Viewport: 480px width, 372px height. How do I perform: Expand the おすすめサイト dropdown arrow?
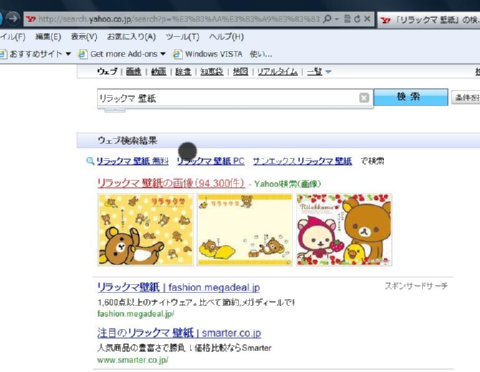pyautogui.click(x=68, y=54)
